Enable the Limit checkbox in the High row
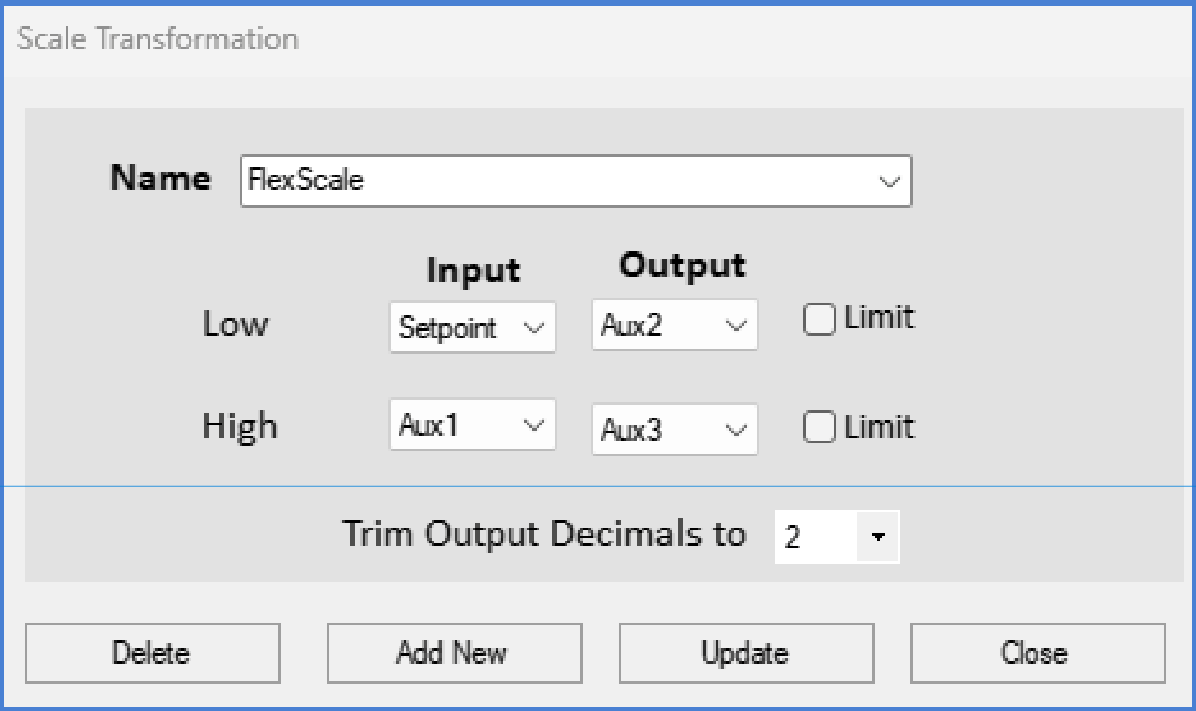 819,426
